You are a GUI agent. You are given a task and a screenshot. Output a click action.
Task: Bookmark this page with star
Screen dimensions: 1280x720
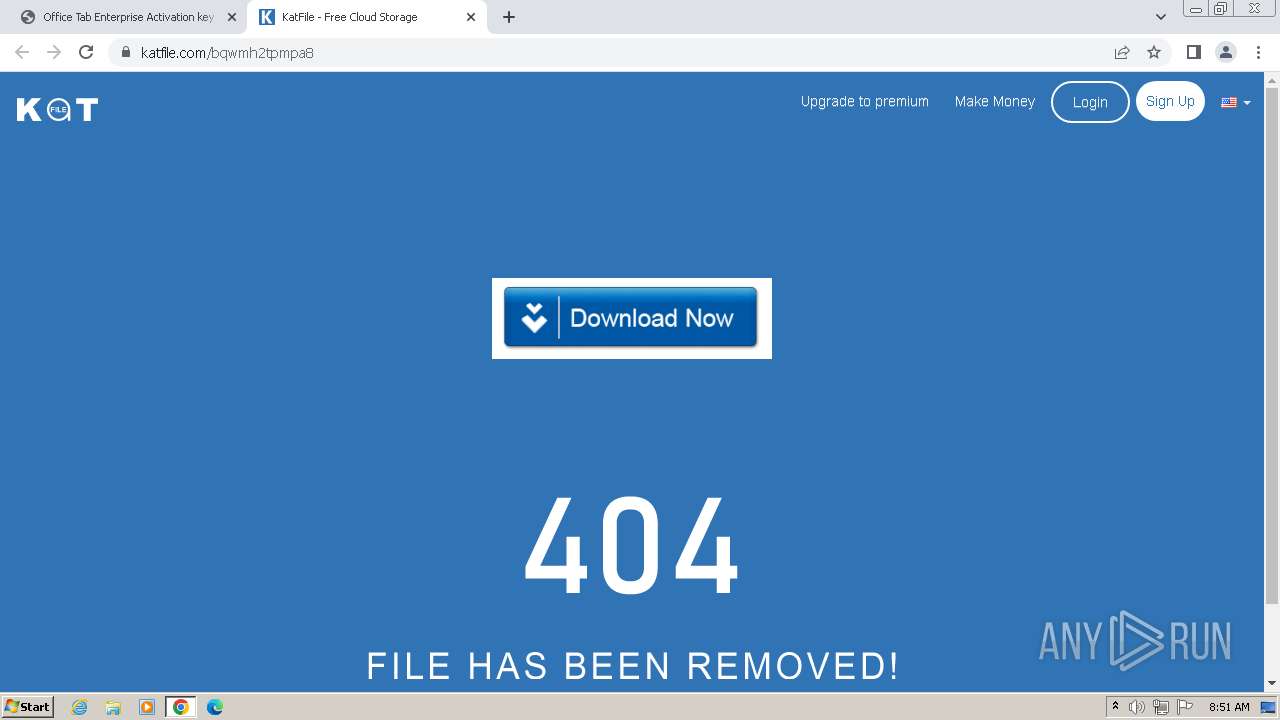1154,52
